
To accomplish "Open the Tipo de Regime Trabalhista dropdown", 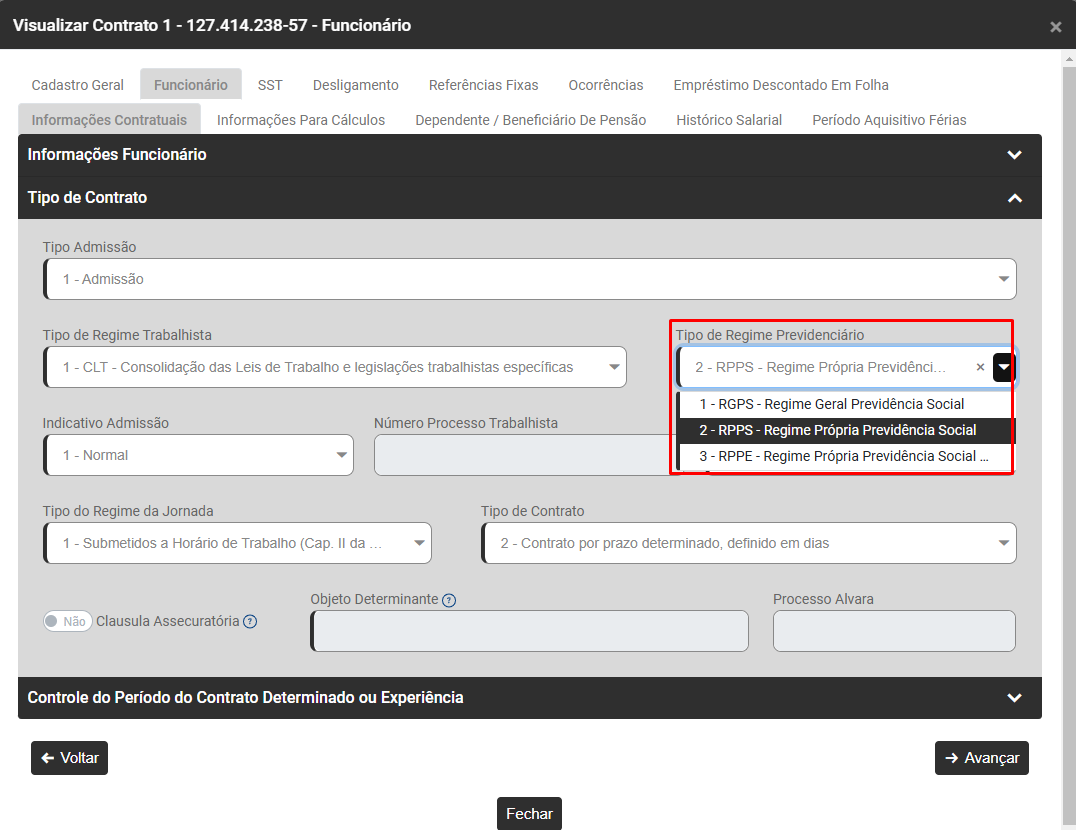I will pos(334,367).
